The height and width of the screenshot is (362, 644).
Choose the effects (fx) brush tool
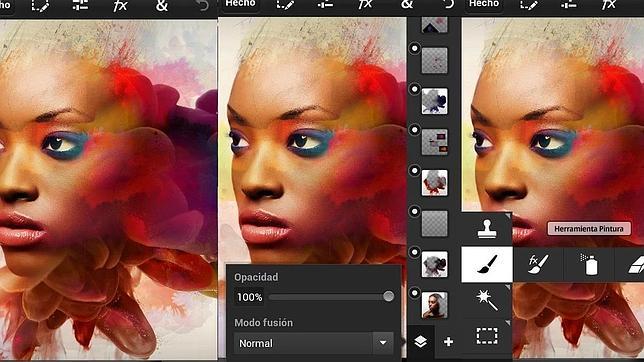(538, 264)
